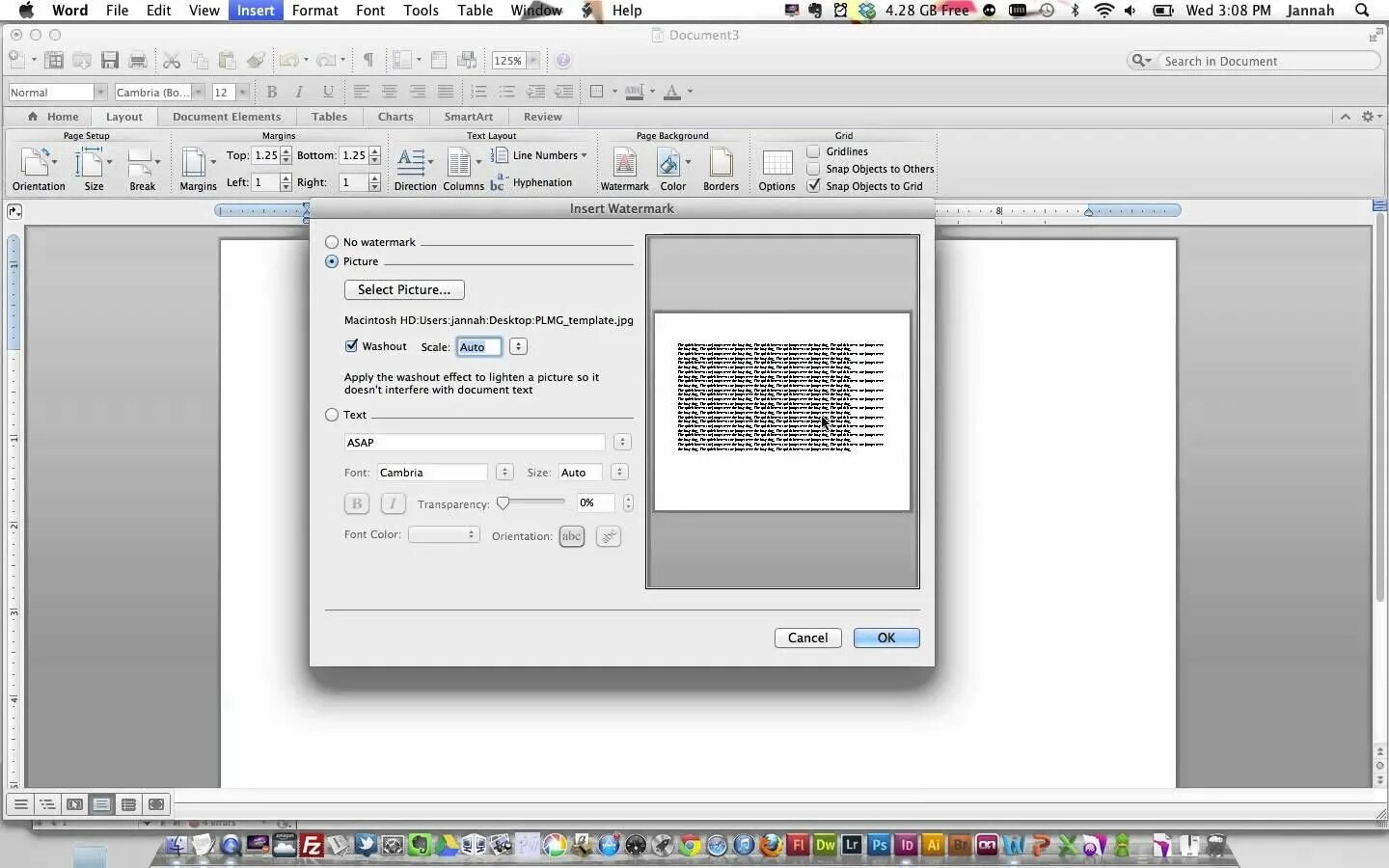Screen dimensions: 1389x868
Task: Adjust the Transparency slider handle
Action: (503, 502)
